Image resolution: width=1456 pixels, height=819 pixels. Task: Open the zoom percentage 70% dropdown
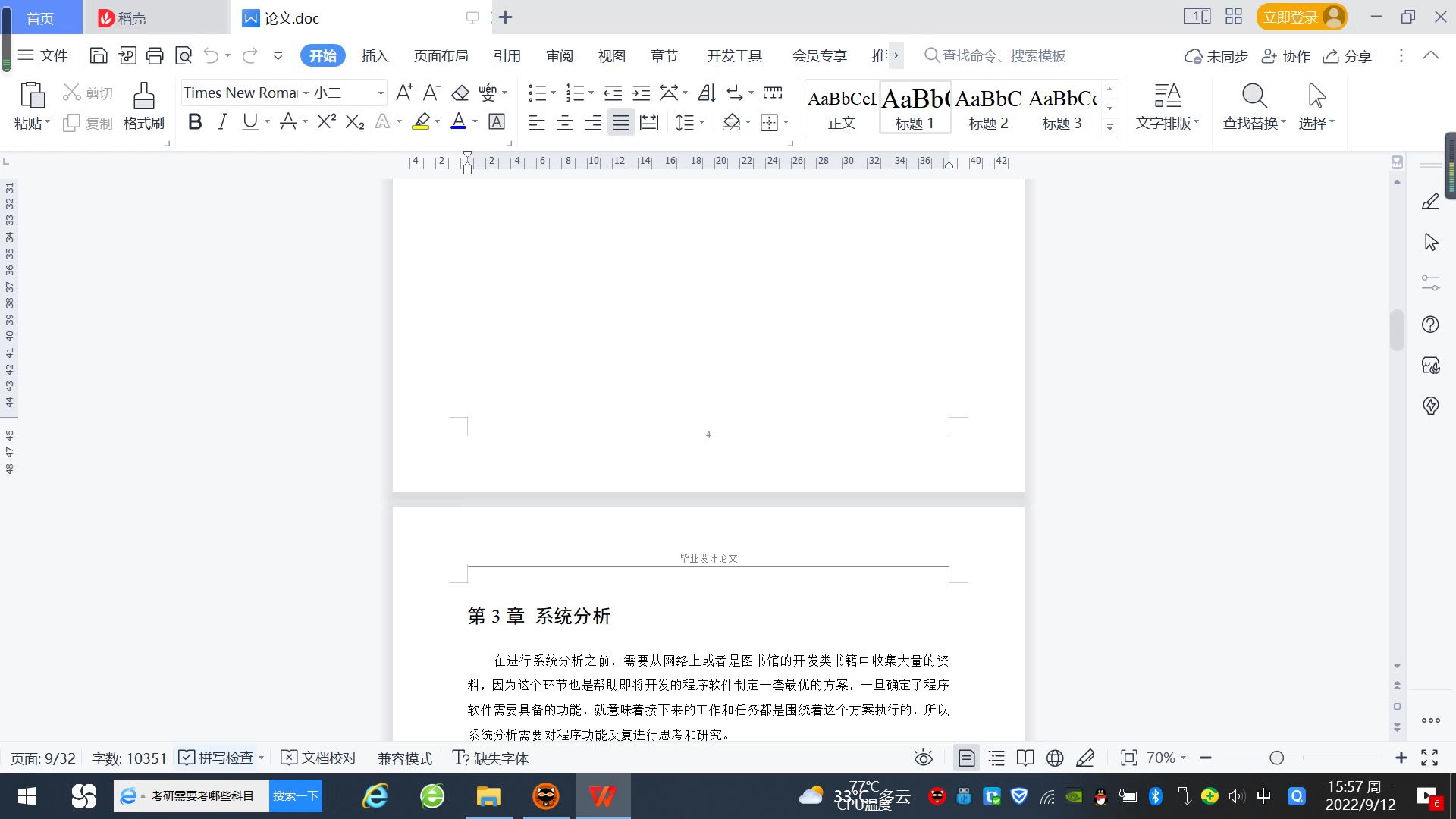[x=1183, y=758]
